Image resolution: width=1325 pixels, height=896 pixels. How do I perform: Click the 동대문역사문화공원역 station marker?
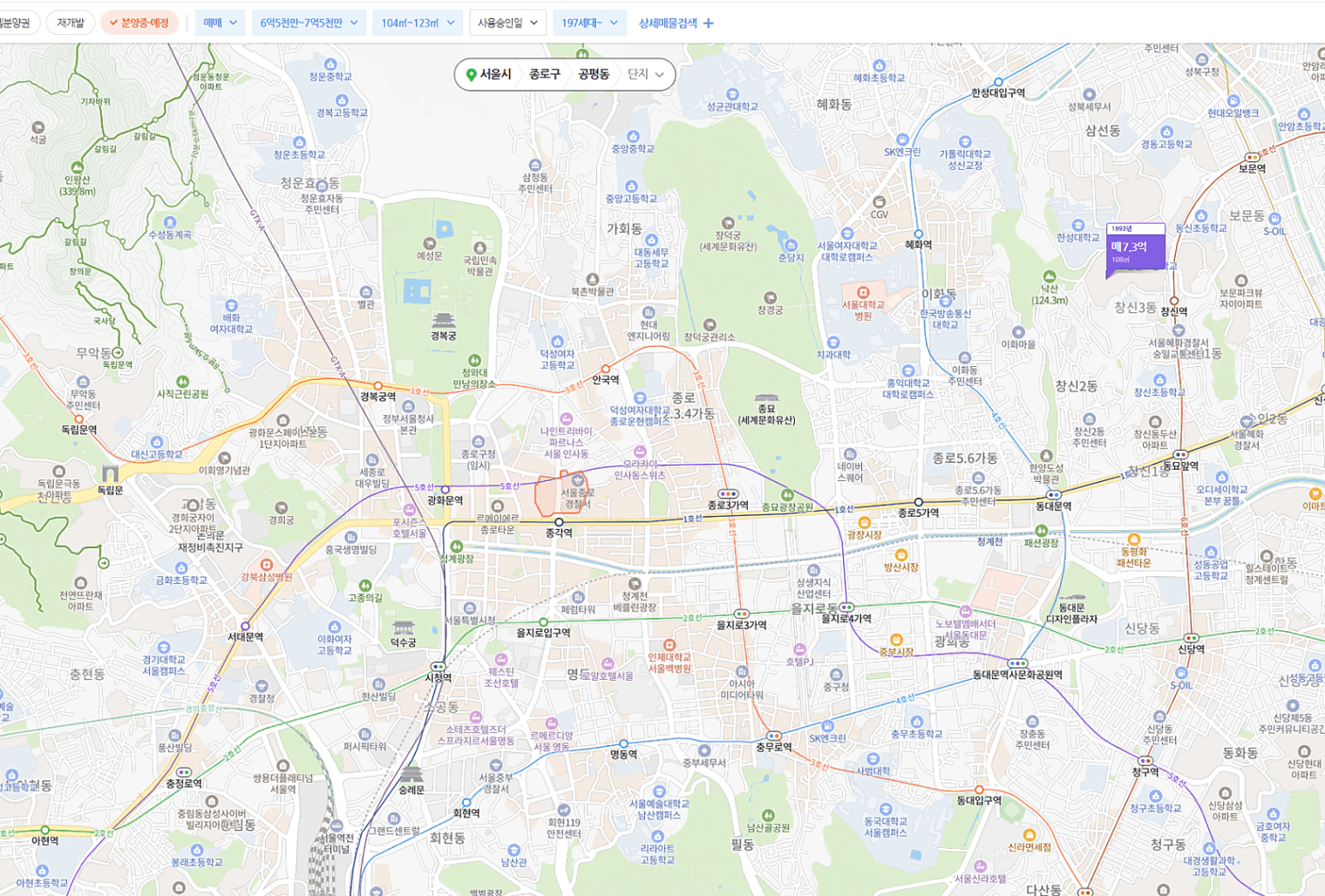click(1016, 663)
